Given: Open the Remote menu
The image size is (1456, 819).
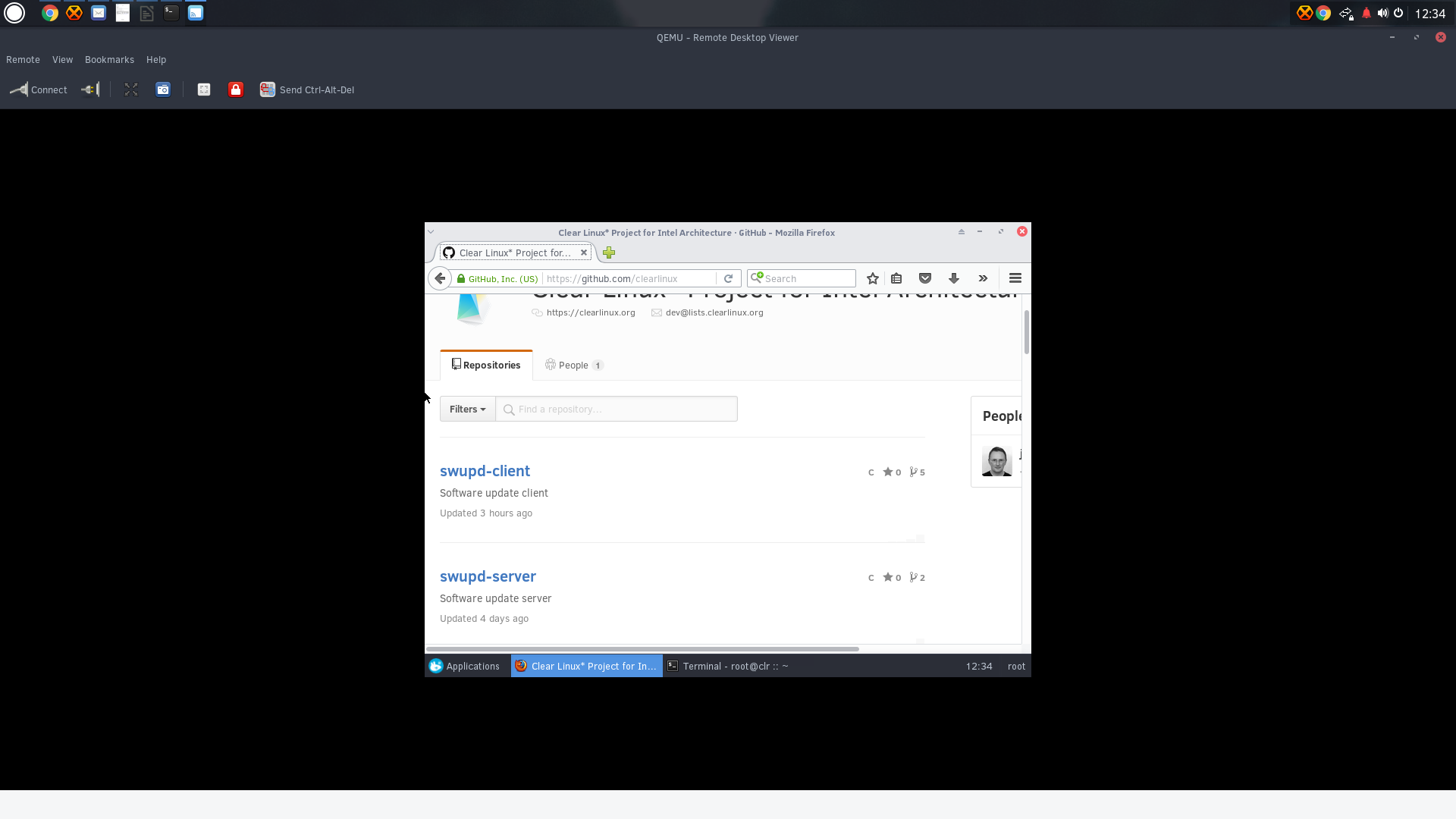Looking at the screenshot, I should (23, 60).
